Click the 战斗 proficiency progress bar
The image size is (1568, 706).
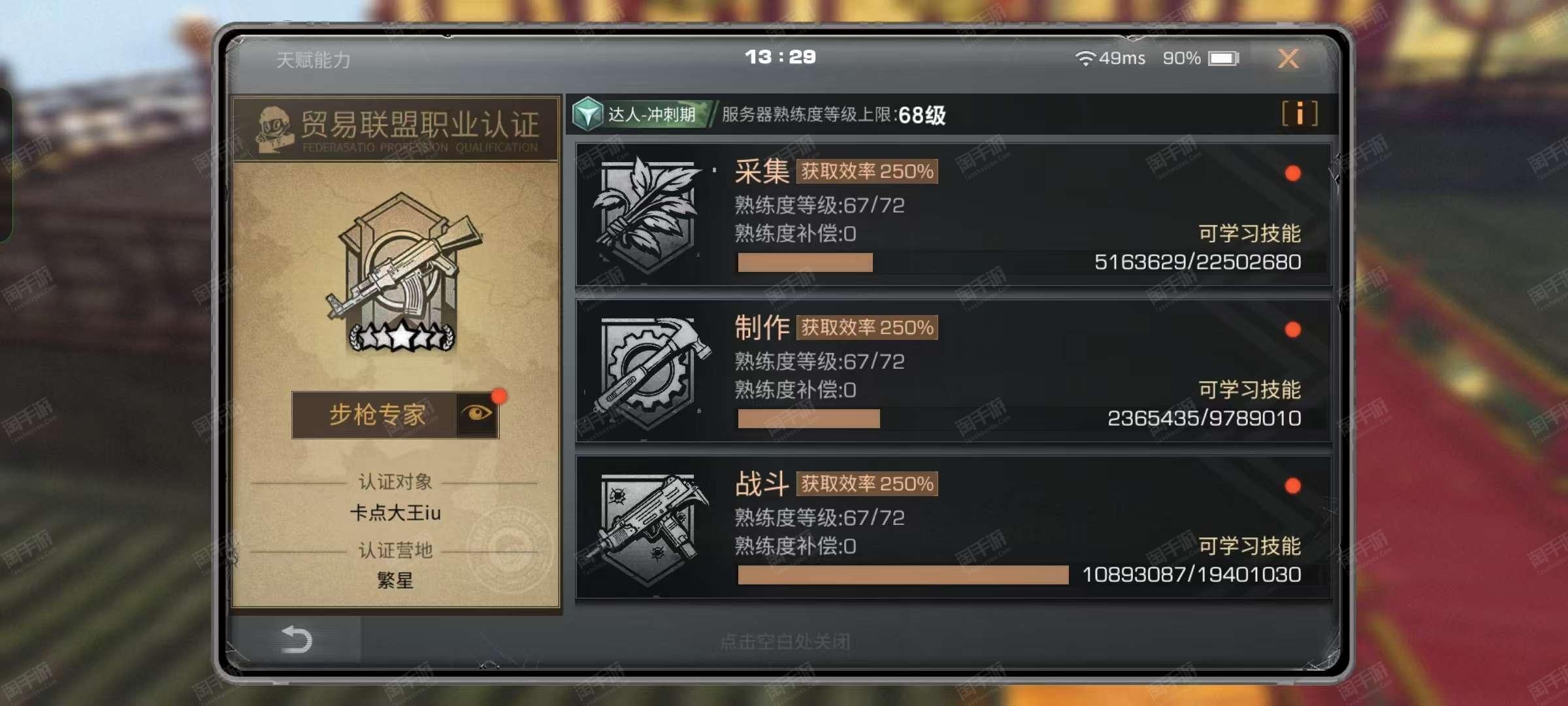(903, 575)
